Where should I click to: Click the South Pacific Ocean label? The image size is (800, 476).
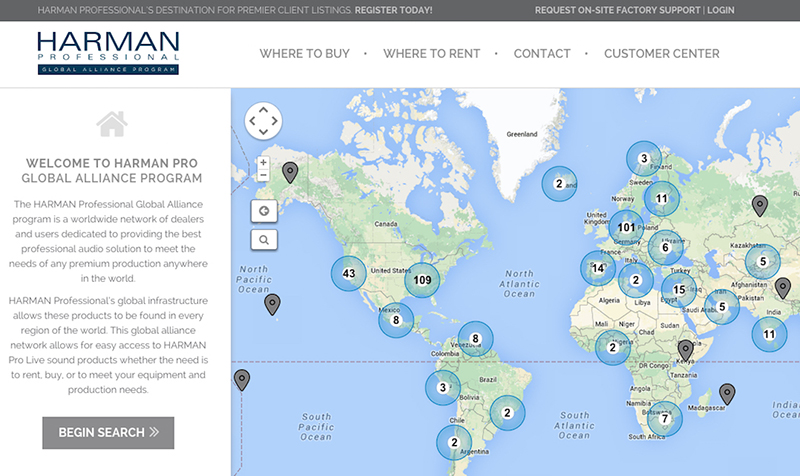[x=316, y=427]
